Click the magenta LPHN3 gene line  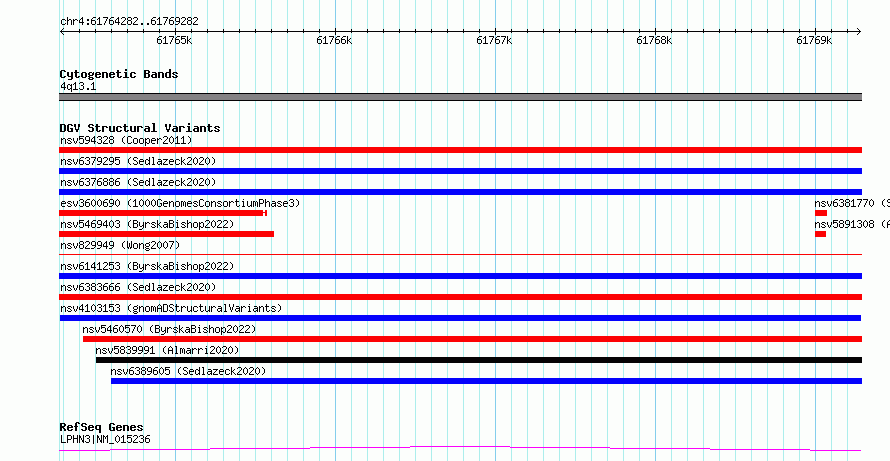(x=460, y=449)
